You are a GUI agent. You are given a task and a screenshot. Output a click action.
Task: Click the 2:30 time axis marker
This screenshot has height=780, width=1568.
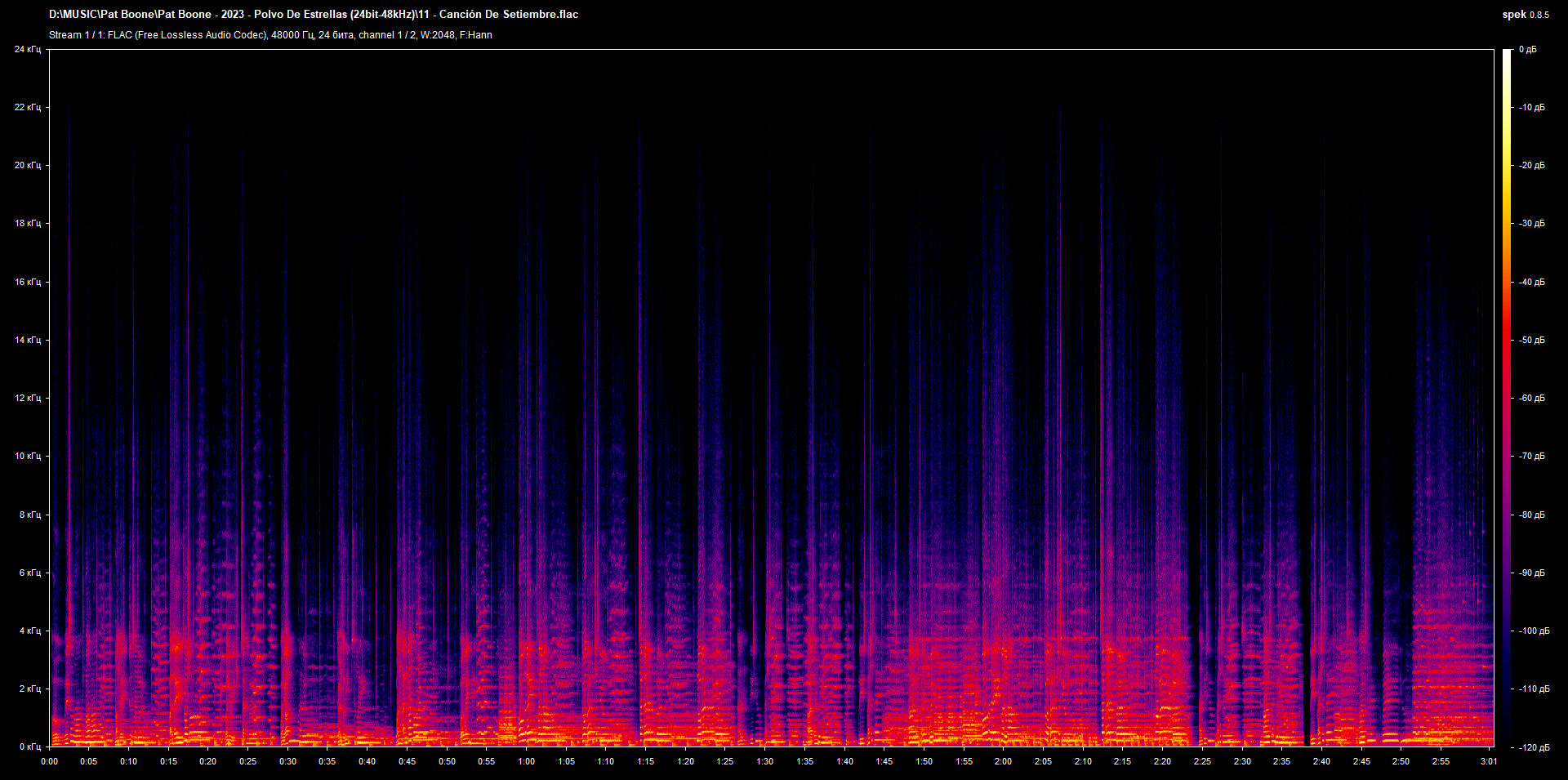point(1241,761)
